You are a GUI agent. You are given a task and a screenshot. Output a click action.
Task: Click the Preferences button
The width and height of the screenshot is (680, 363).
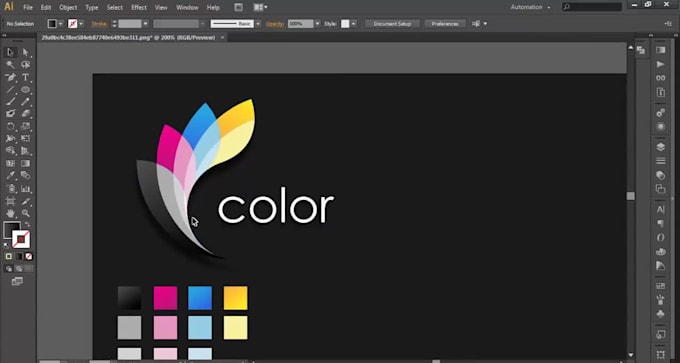tap(445, 24)
